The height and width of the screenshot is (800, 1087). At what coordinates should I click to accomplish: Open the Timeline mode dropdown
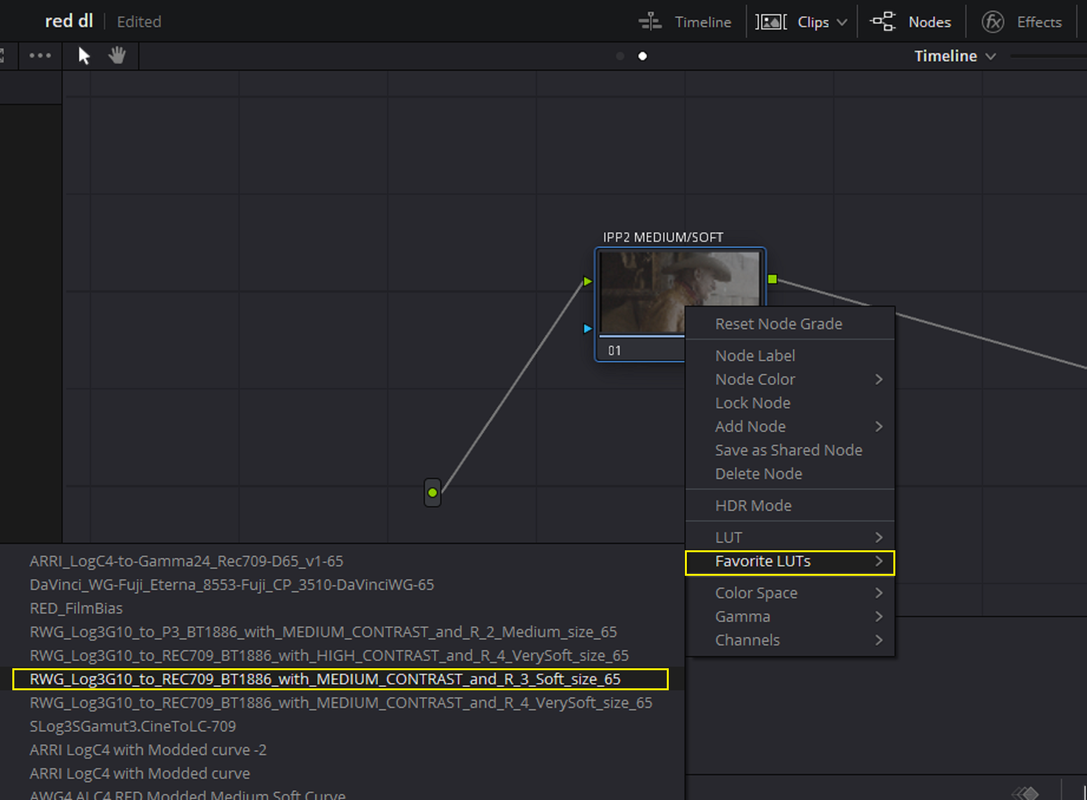point(955,56)
